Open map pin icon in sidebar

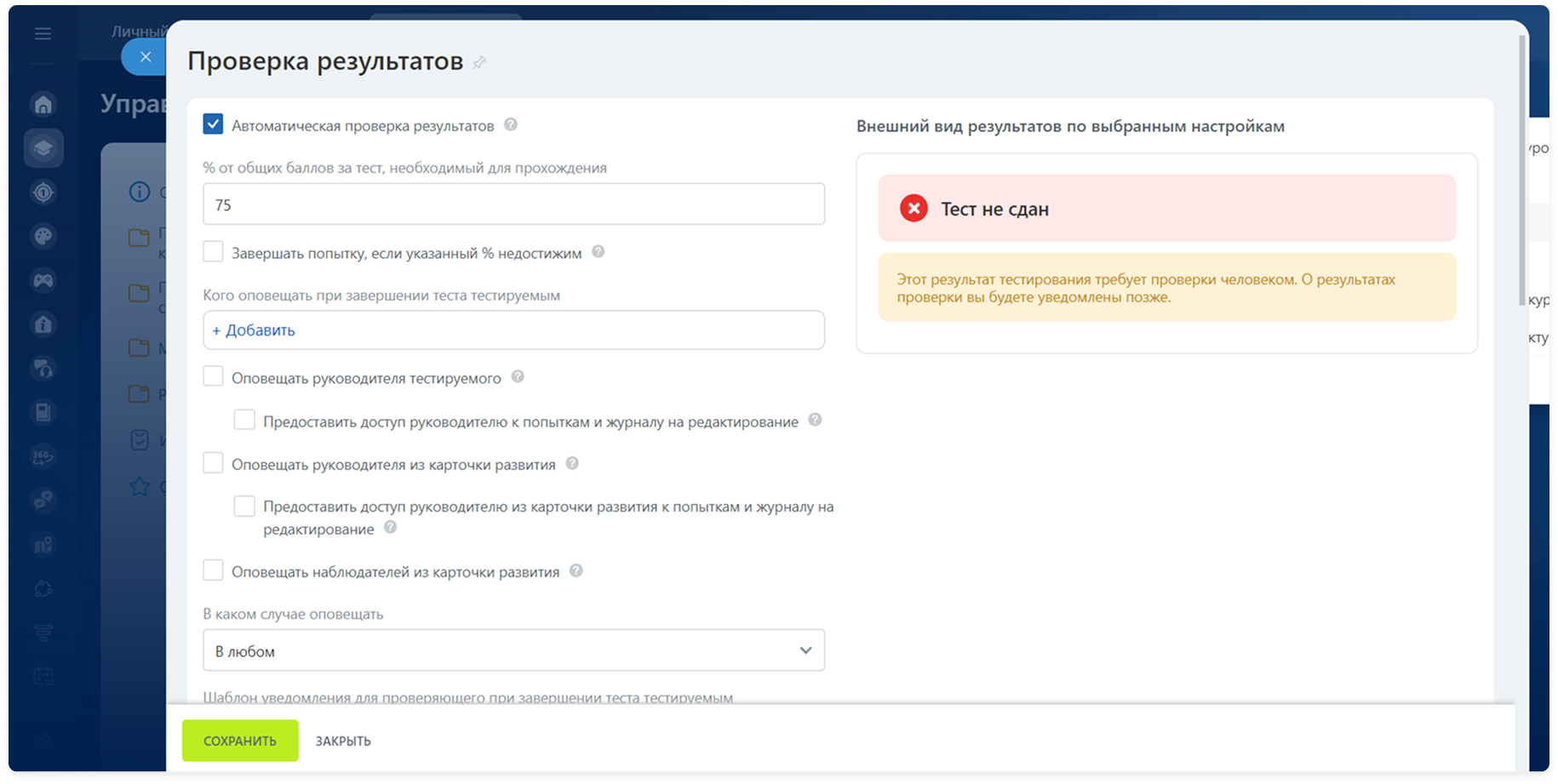(43, 545)
